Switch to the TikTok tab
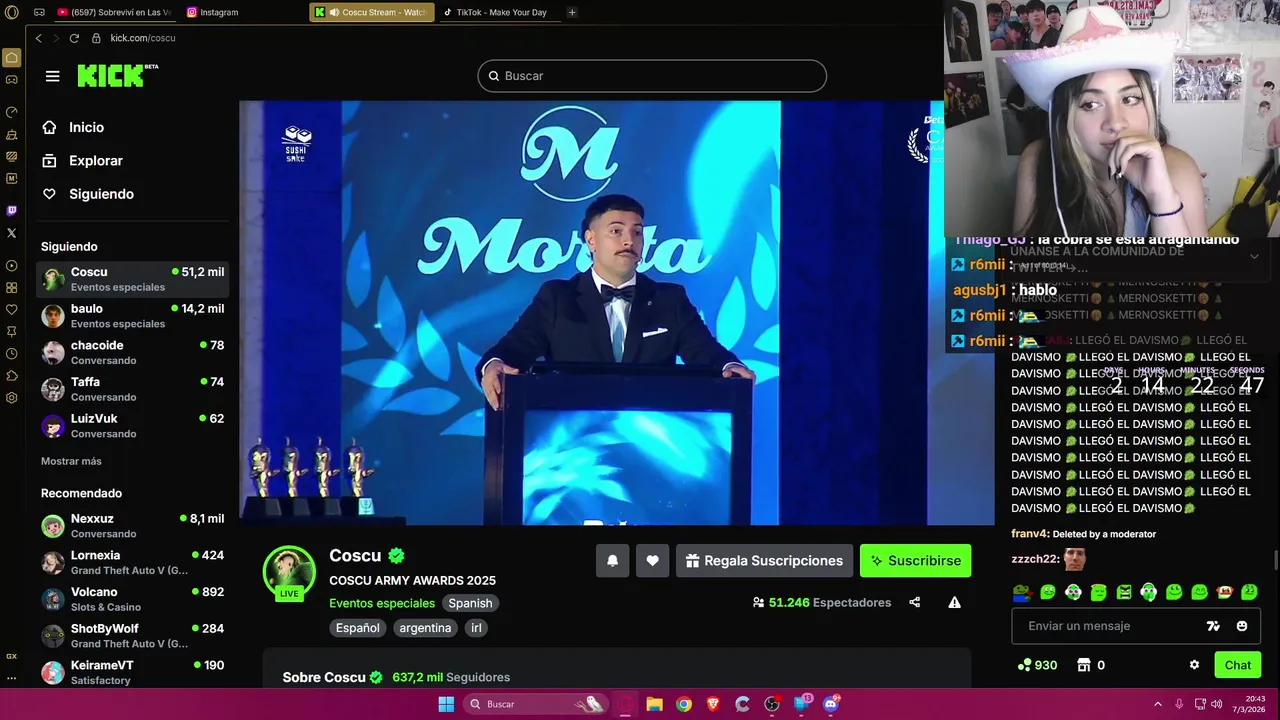Screen dimensions: 1280x720 click(x=498, y=12)
